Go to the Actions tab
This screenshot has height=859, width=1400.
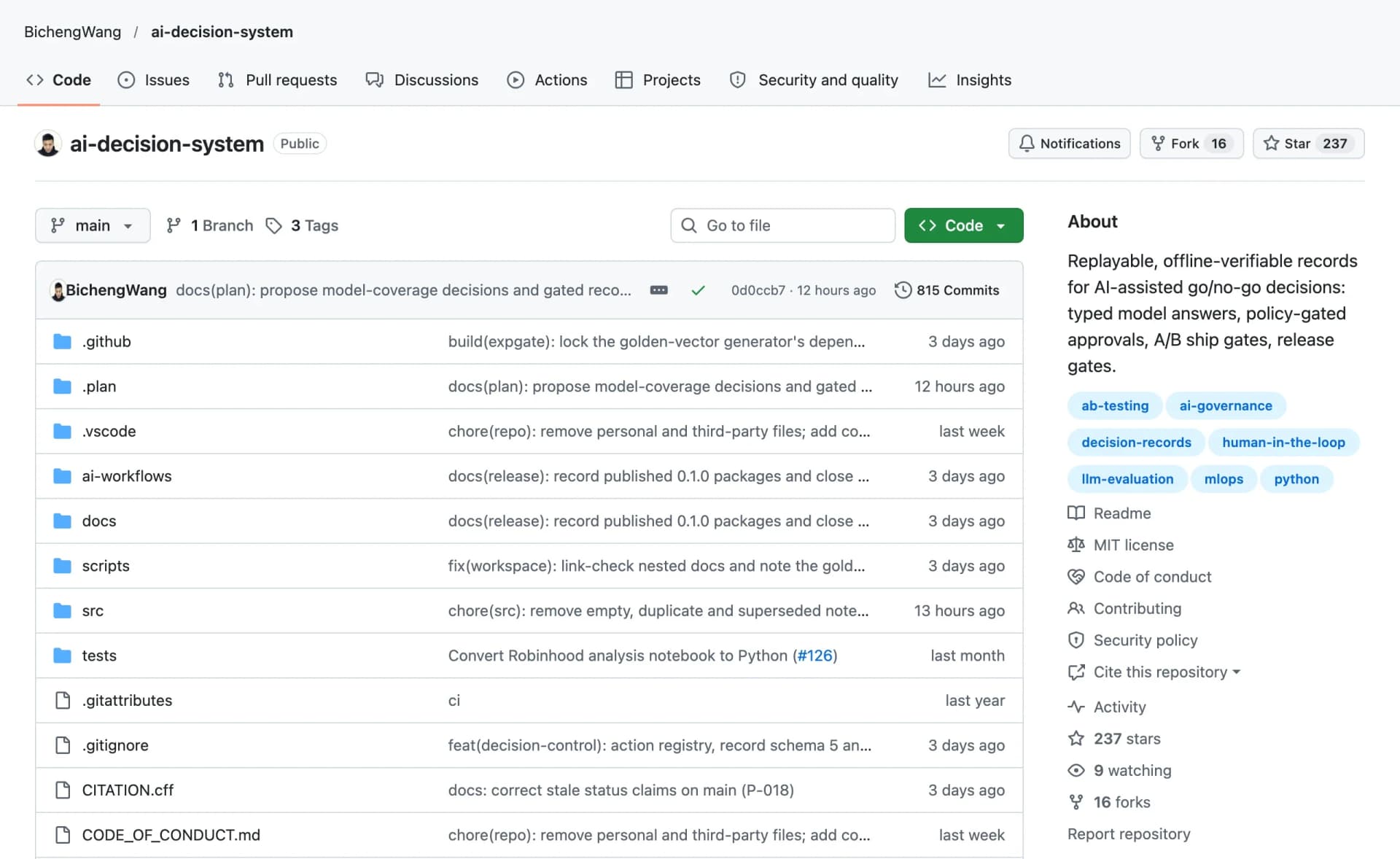tap(547, 80)
